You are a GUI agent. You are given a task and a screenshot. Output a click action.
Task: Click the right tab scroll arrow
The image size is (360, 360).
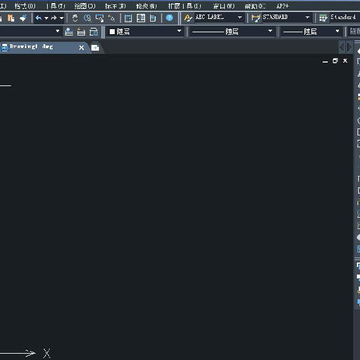[x=349, y=47]
